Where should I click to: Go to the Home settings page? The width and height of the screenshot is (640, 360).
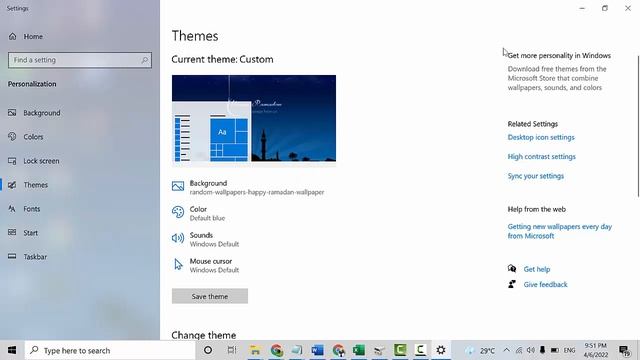25,36
